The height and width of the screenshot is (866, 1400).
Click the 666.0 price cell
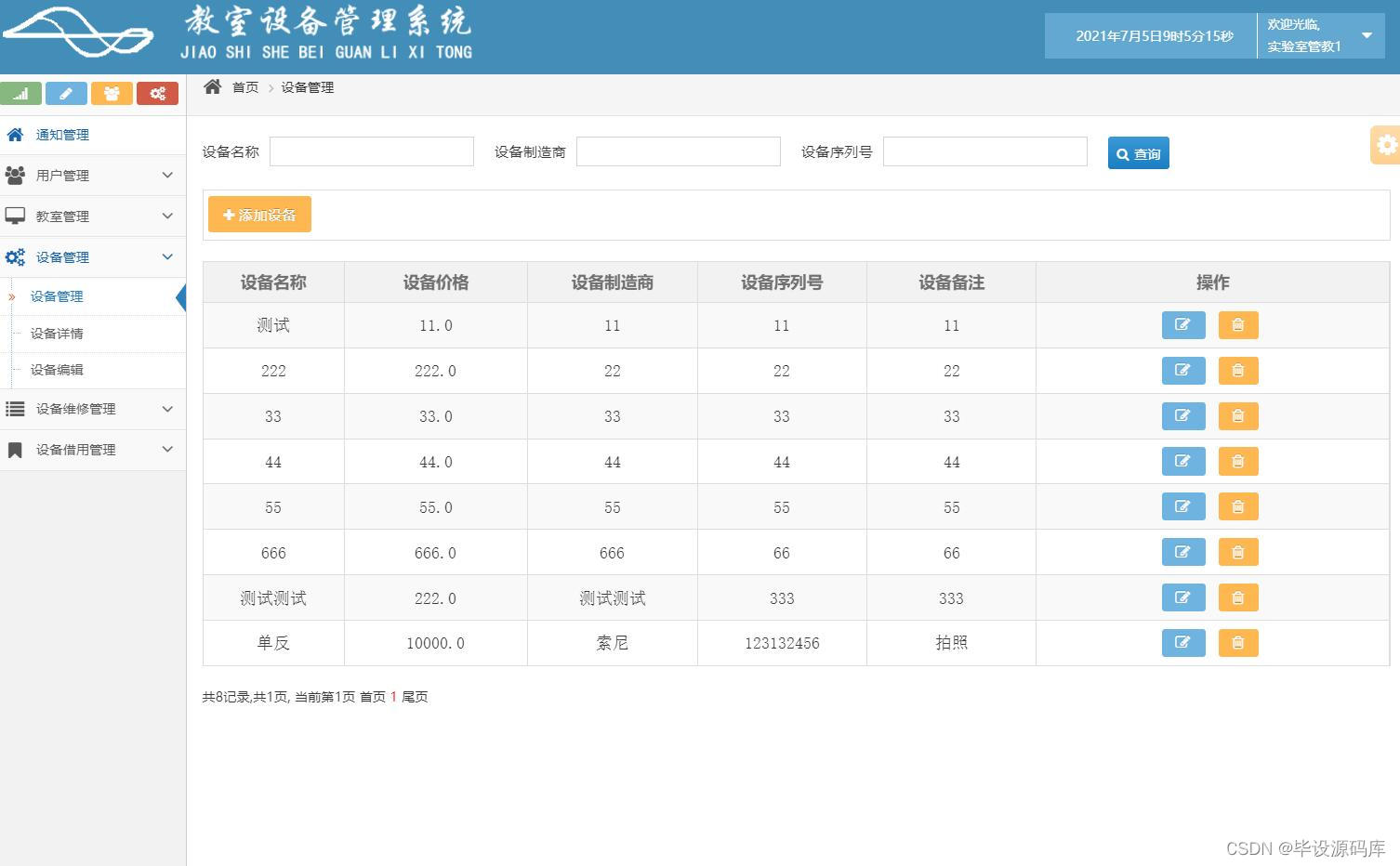[436, 553]
